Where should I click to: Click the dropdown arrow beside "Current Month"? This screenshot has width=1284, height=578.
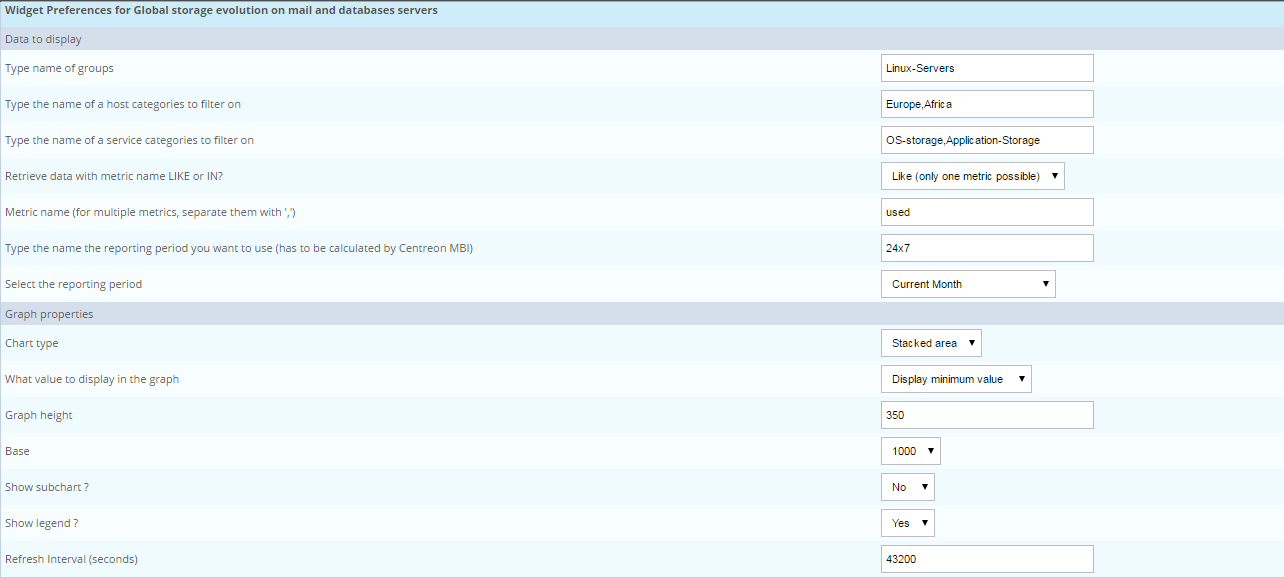[1044, 283]
